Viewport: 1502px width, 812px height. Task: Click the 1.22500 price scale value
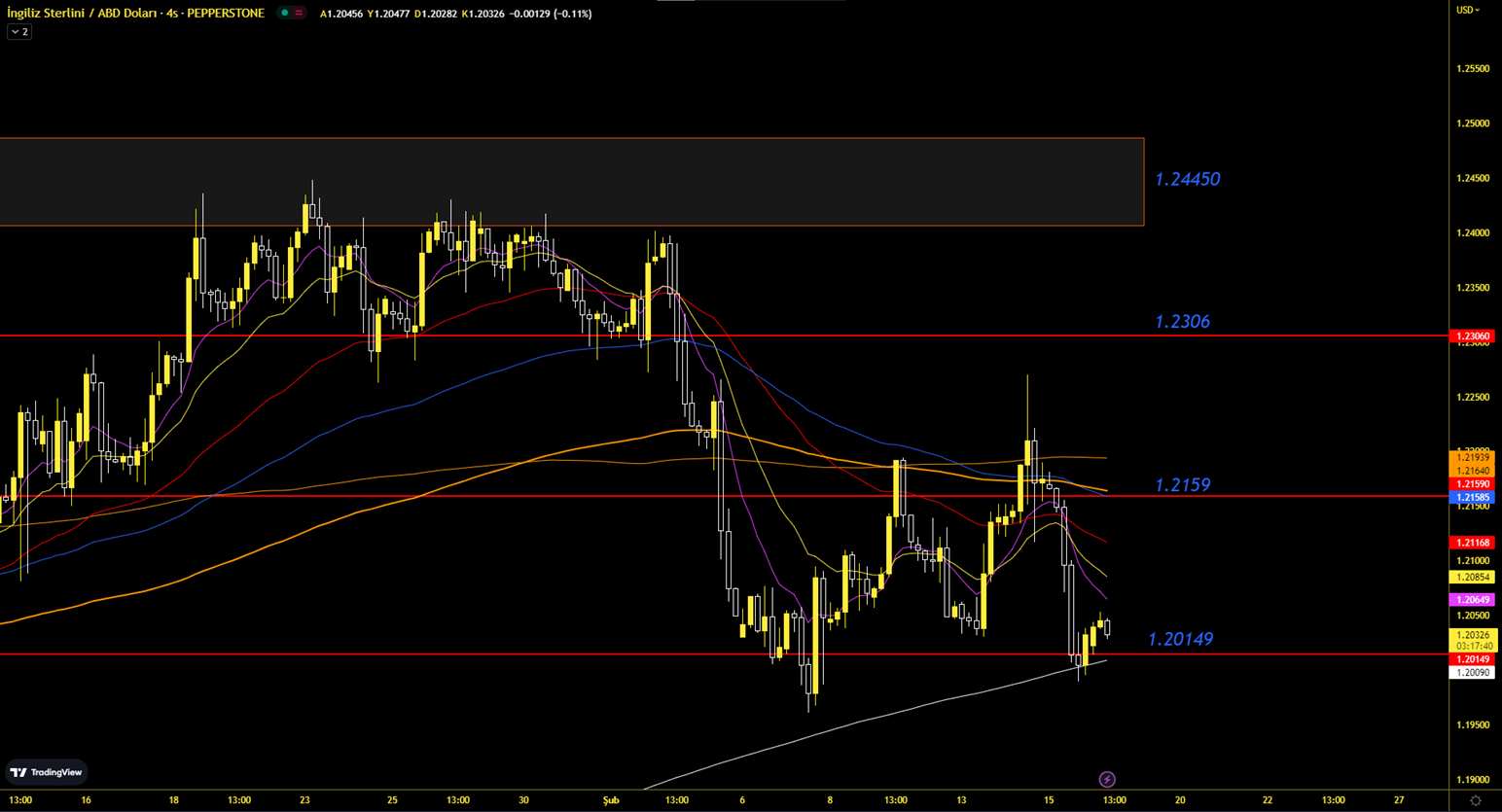point(1473,398)
